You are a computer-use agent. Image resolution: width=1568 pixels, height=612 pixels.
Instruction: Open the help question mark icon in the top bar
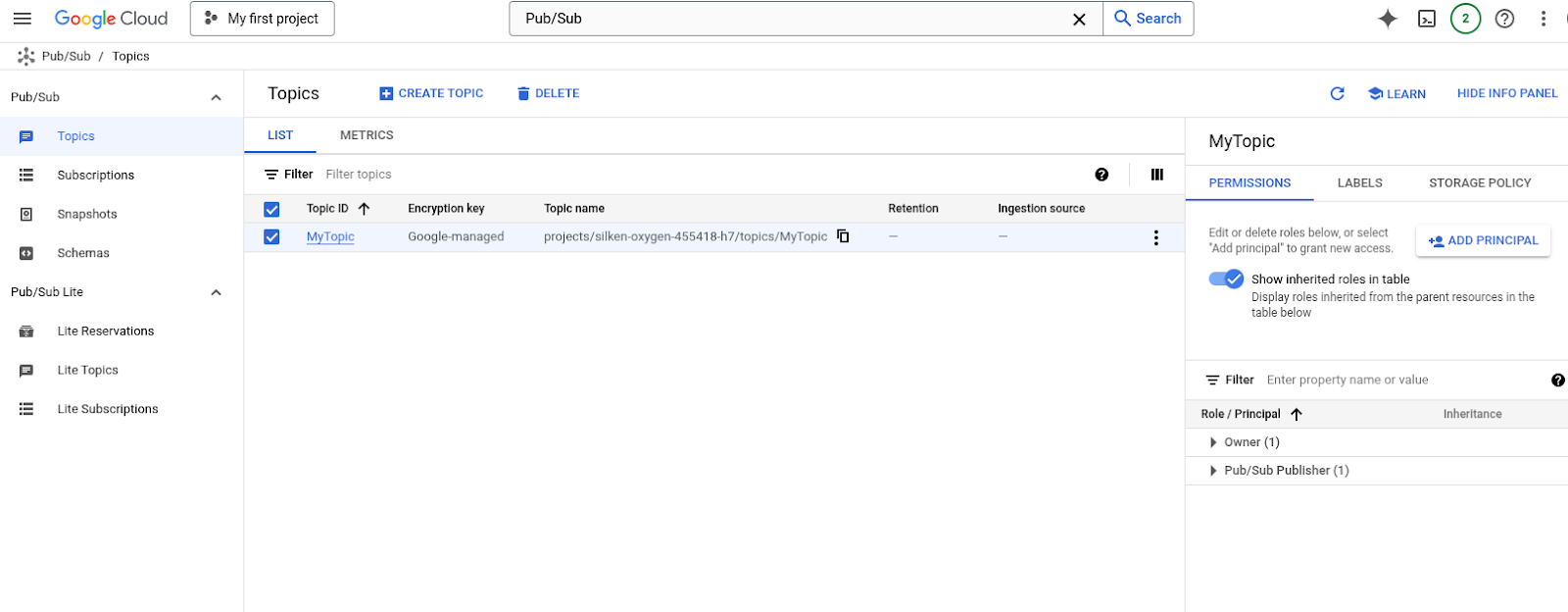[1504, 19]
